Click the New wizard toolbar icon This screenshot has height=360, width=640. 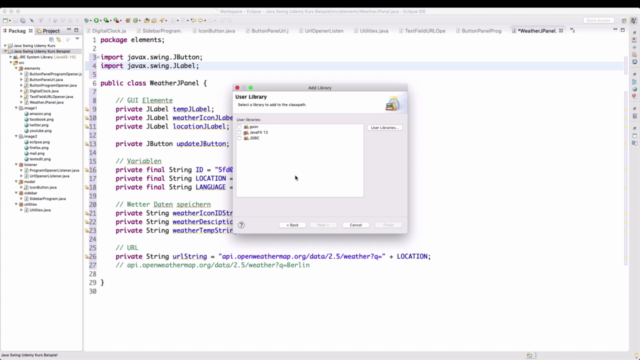tap(6, 20)
